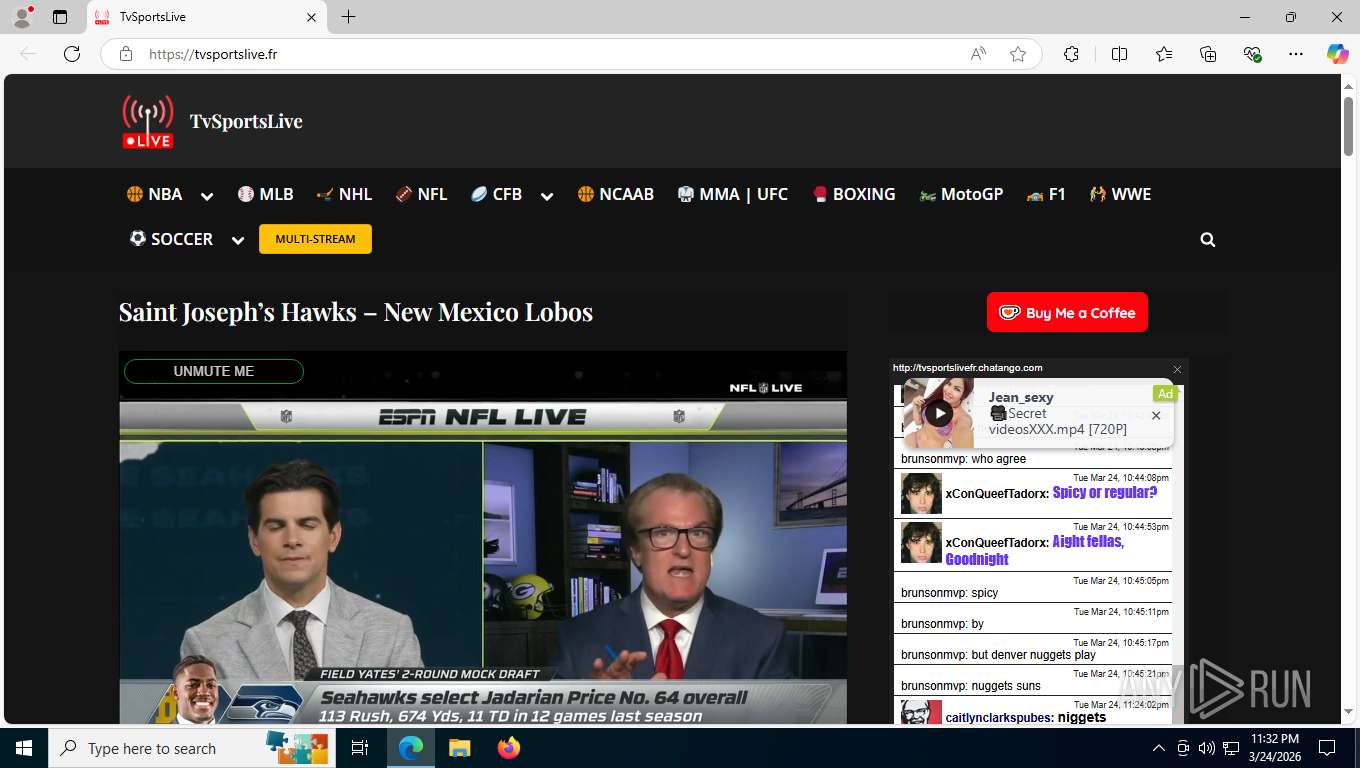Image resolution: width=1360 pixels, height=768 pixels.
Task: Launch File Explorer from taskbar
Action: 459,748
